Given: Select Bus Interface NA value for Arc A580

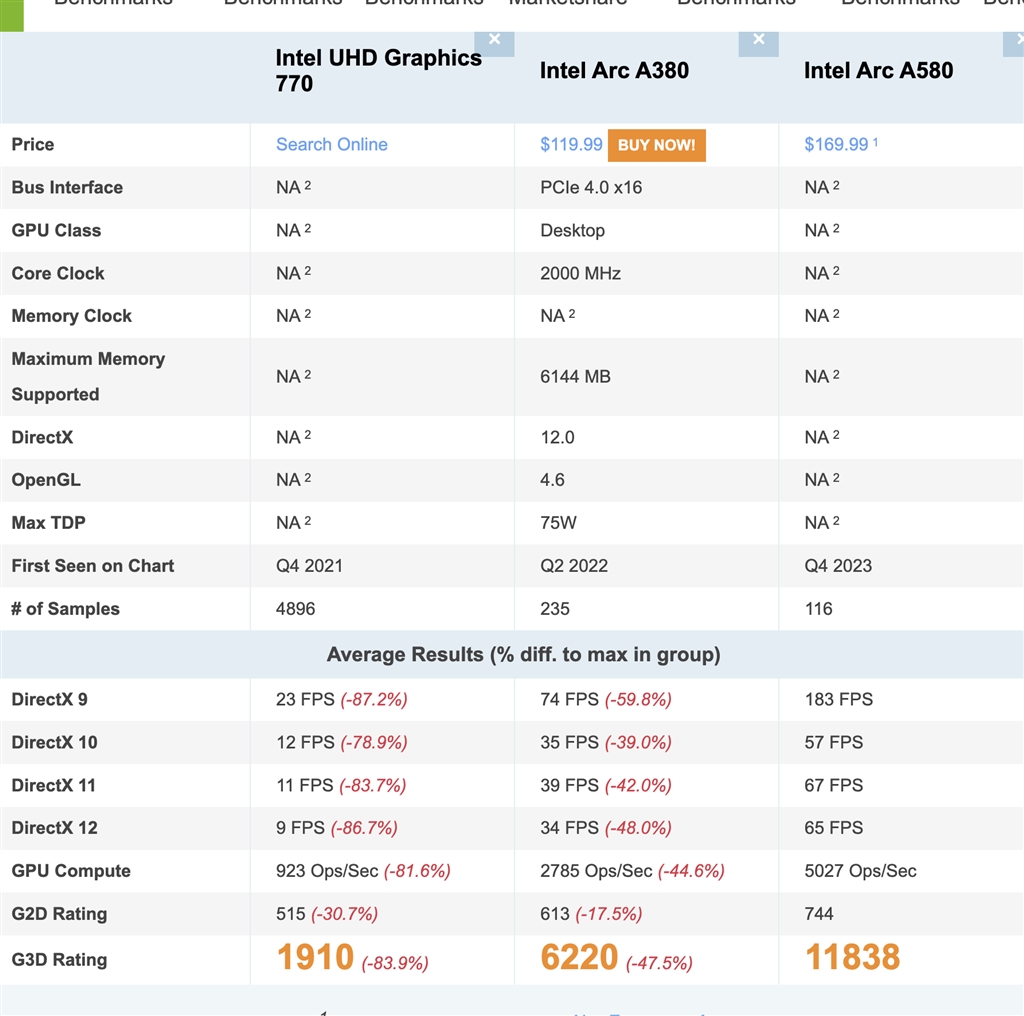Looking at the screenshot, I should tap(822, 187).
